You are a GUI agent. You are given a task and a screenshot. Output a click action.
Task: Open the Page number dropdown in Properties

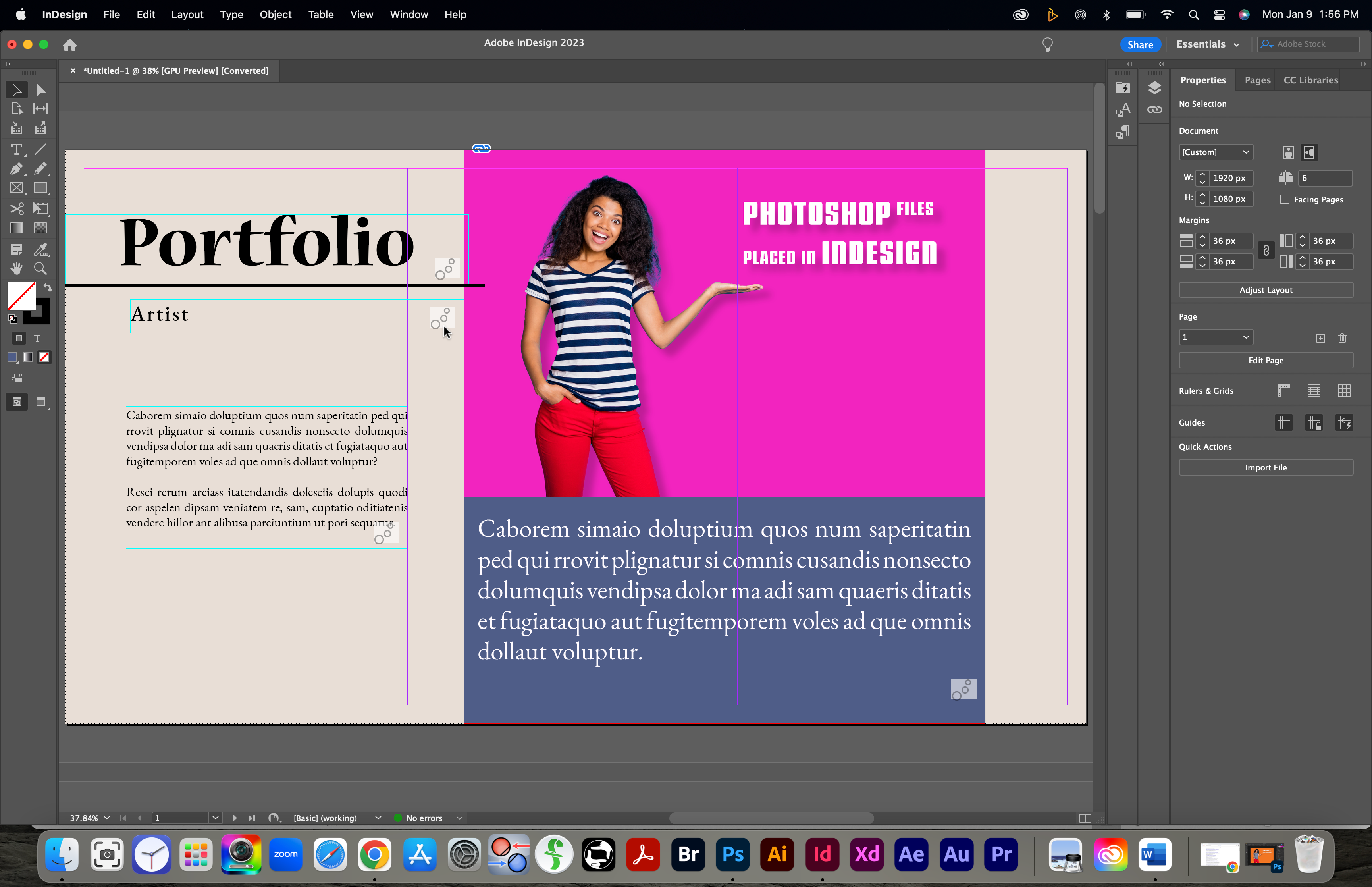[1245, 337]
